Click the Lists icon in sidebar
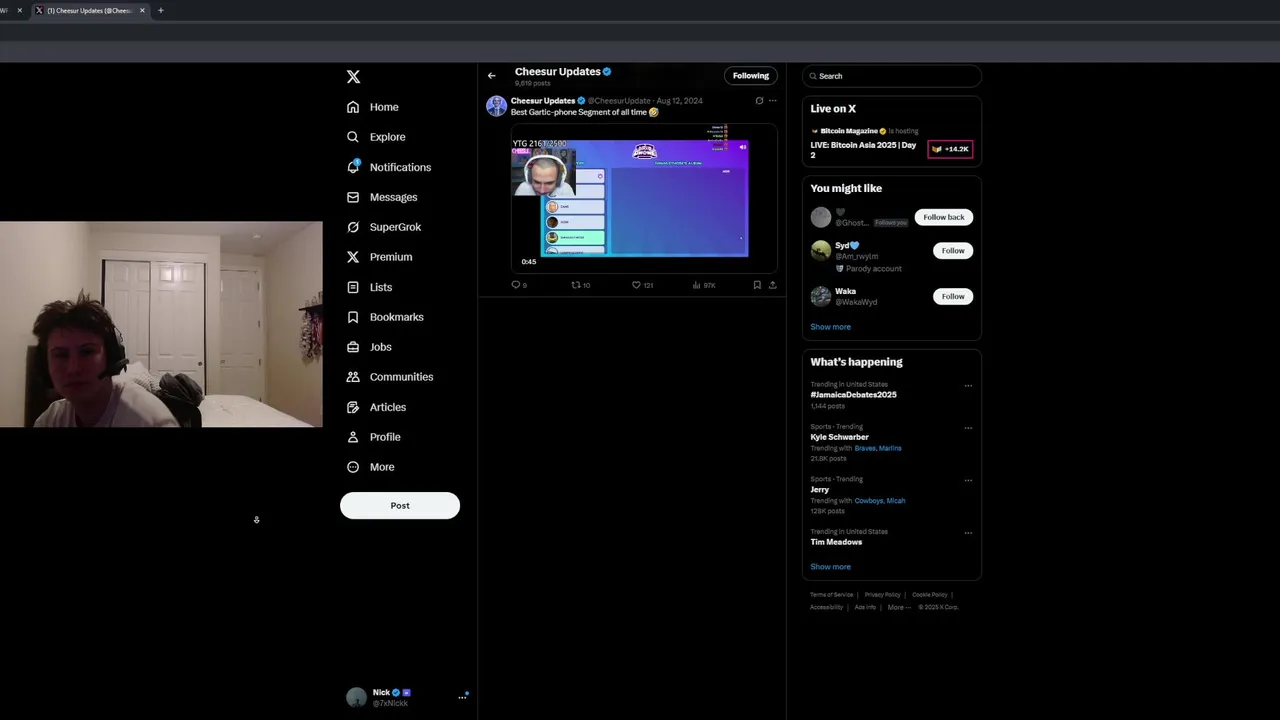The height and width of the screenshot is (720, 1280). pos(353,287)
